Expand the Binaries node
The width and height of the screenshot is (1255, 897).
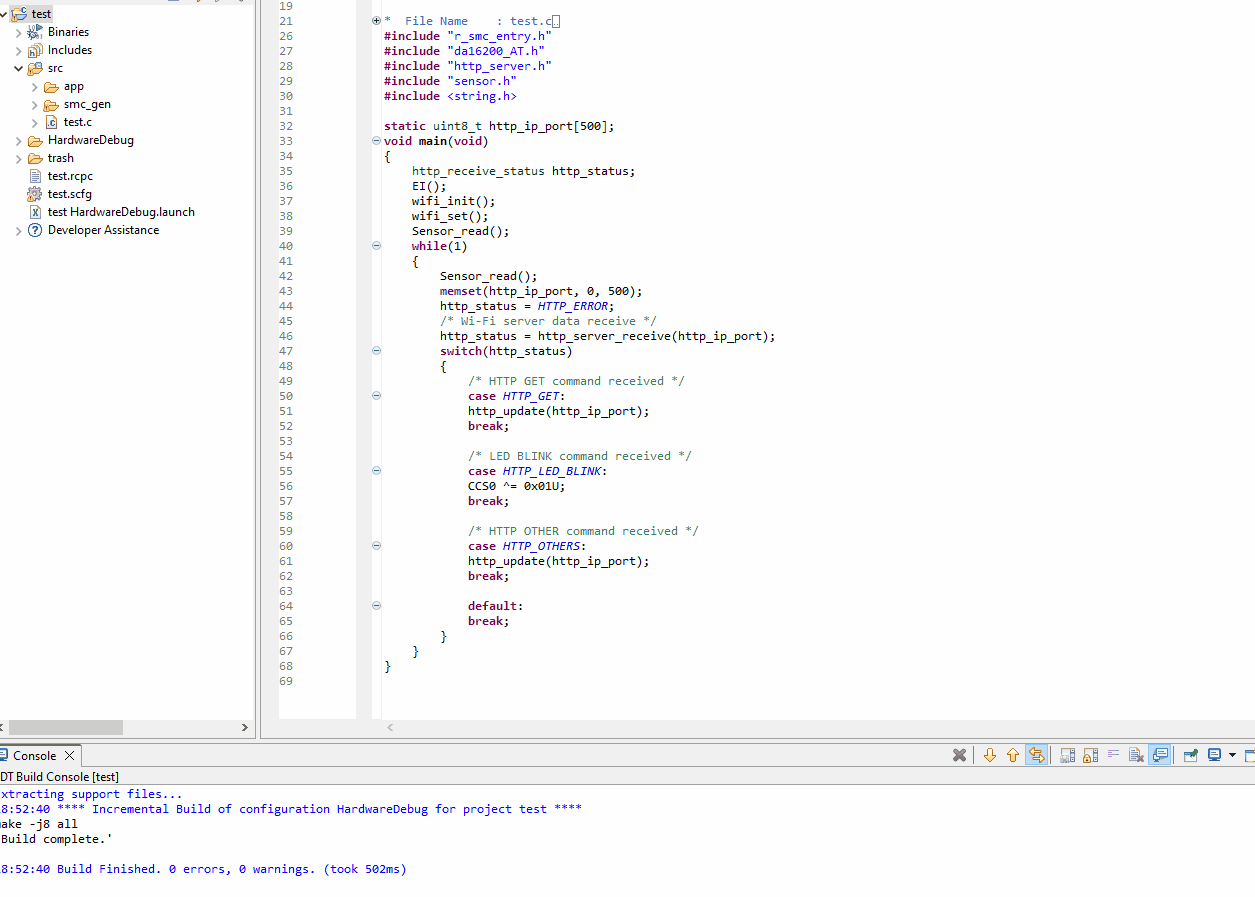[x=19, y=32]
